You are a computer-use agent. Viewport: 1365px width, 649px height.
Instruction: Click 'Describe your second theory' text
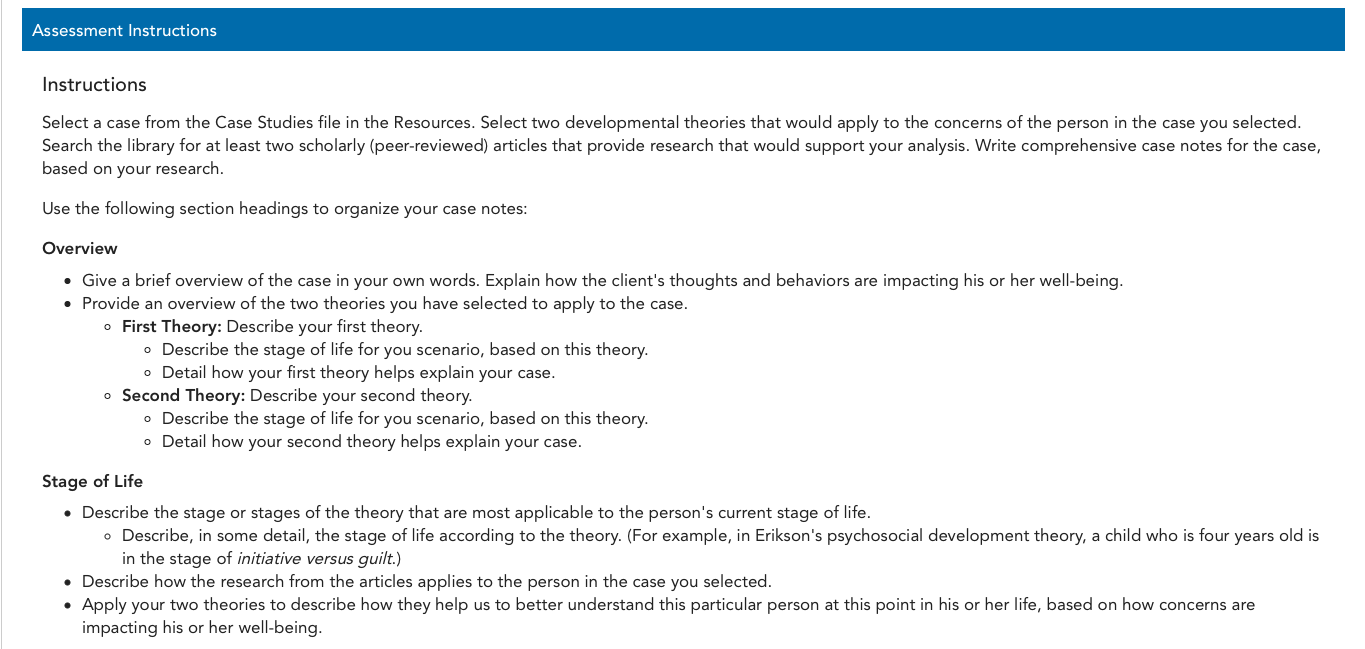click(x=360, y=395)
